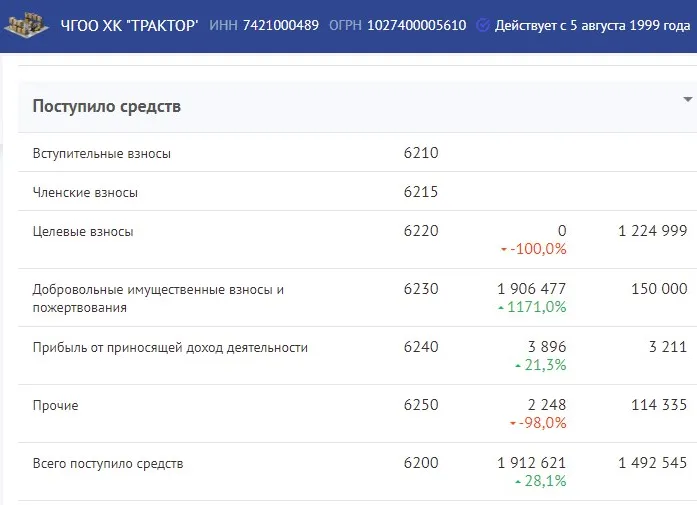
Task: Click the Прибыль от приносящей доход деятельности label
Action: [170, 348]
